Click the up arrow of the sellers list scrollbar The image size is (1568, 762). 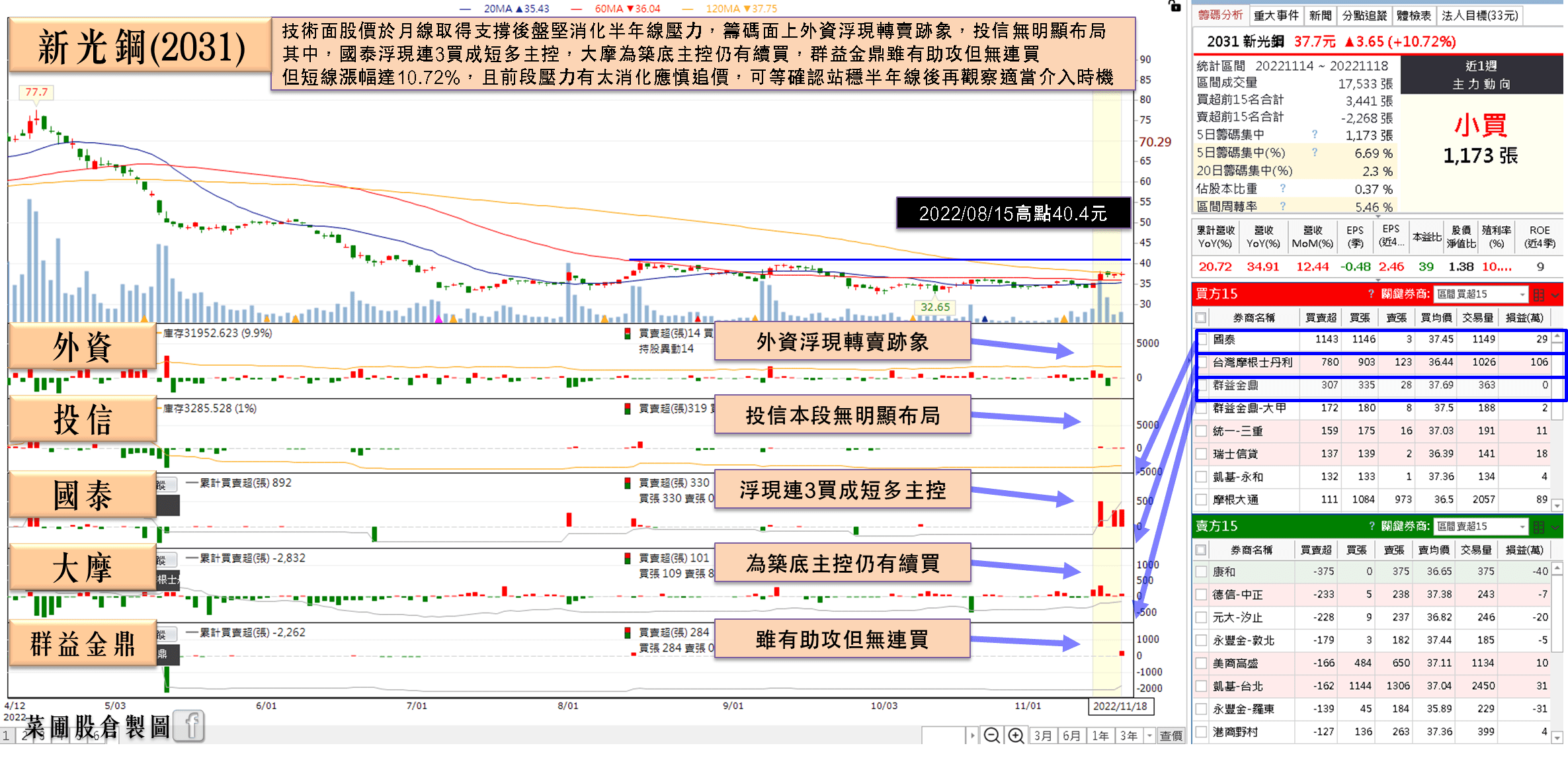(1557, 568)
